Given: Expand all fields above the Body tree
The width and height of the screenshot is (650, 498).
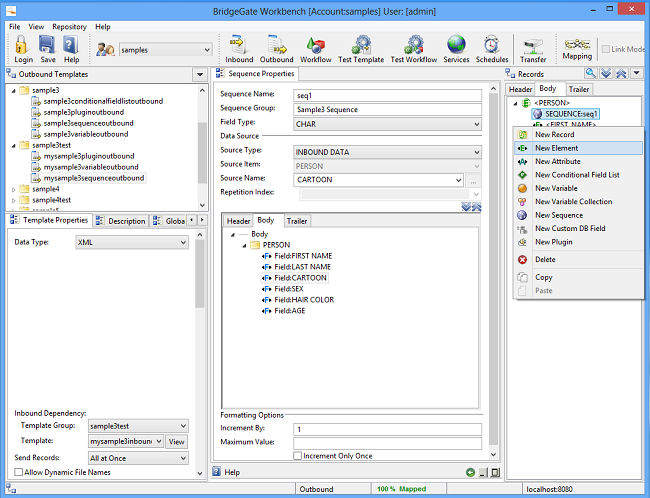Looking at the screenshot, I should pos(466,206).
